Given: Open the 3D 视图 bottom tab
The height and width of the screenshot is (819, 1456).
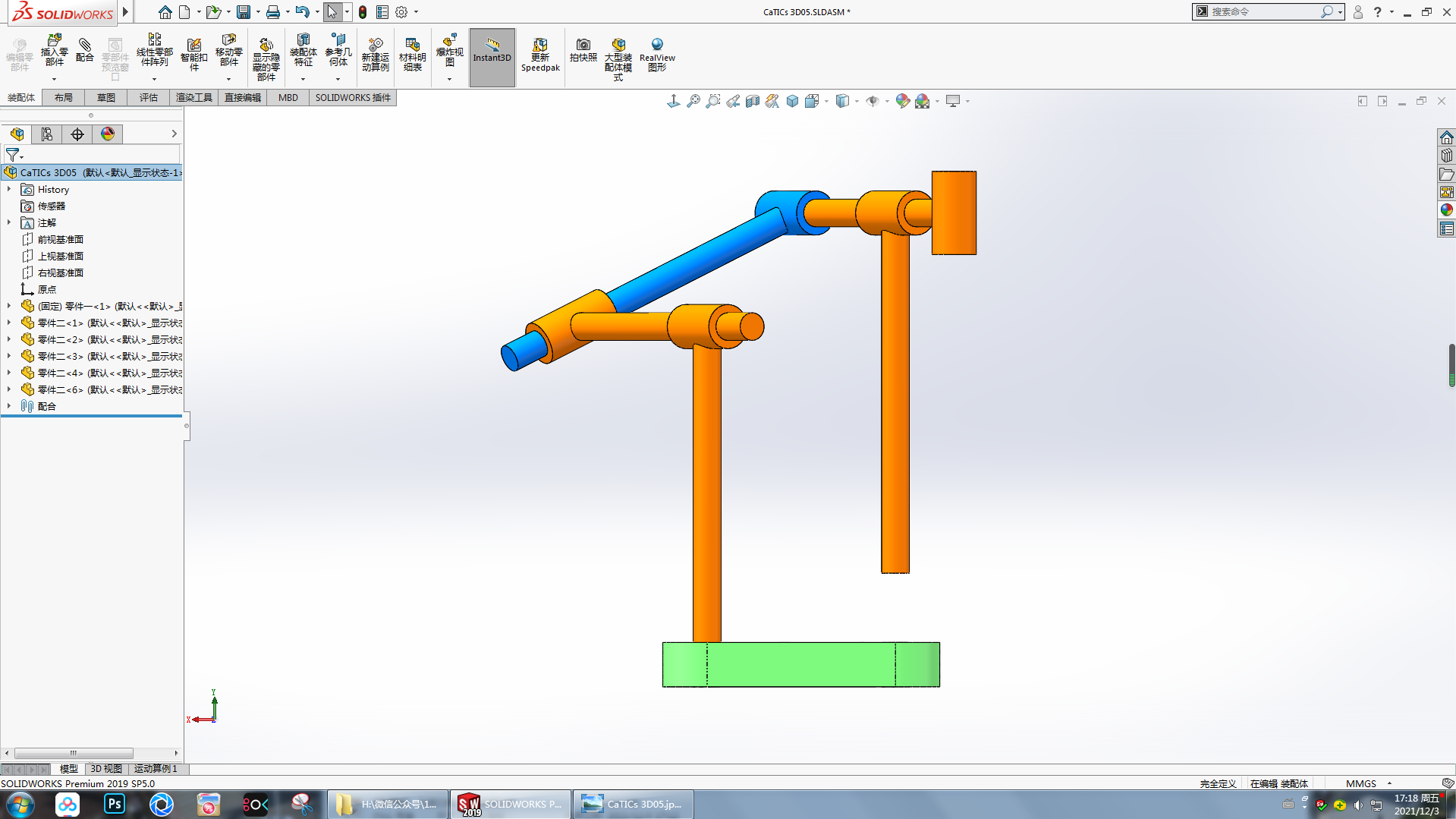Looking at the screenshot, I should coord(106,769).
